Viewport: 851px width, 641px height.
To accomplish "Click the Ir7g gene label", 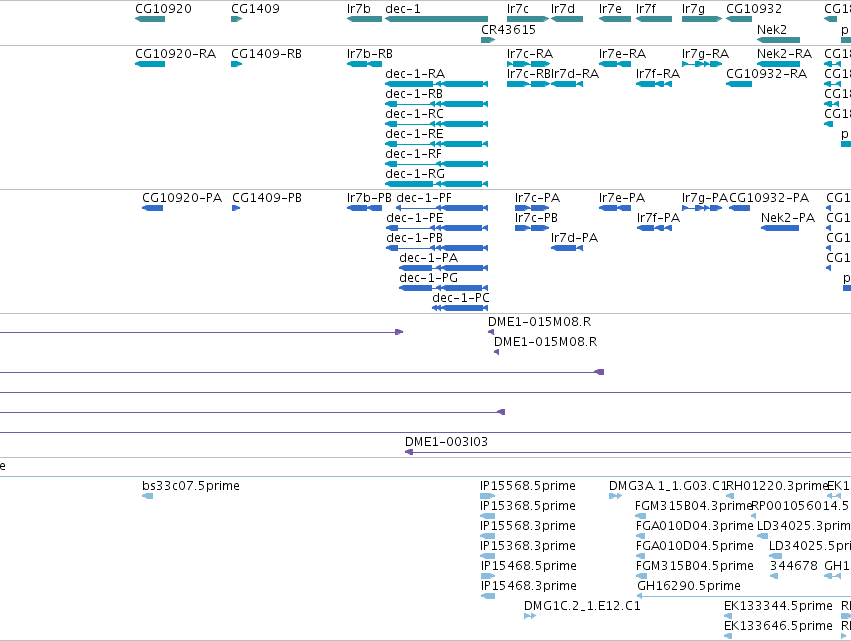I will [694, 9].
